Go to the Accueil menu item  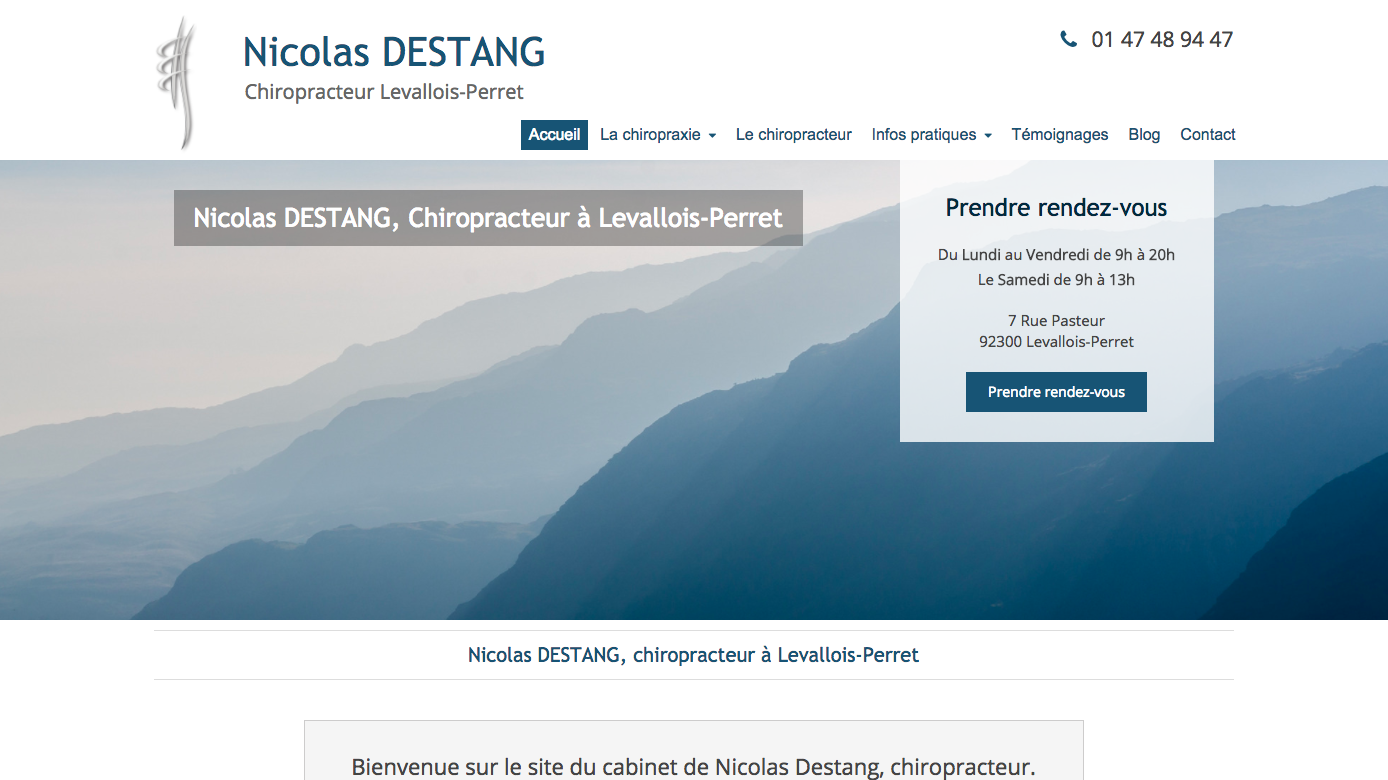tap(554, 135)
